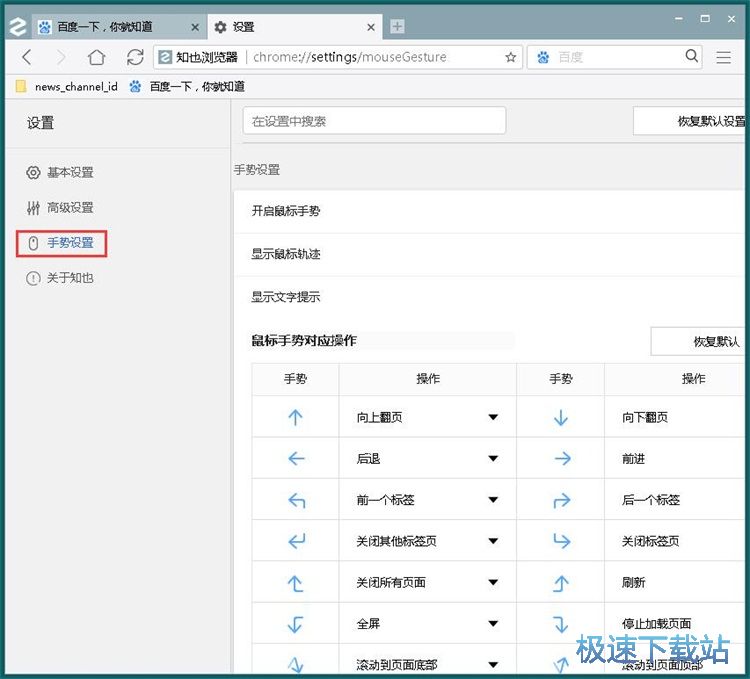Reload the page with the refresh icon
Image resolution: width=750 pixels, height=679 pixels.
[135, 57]
